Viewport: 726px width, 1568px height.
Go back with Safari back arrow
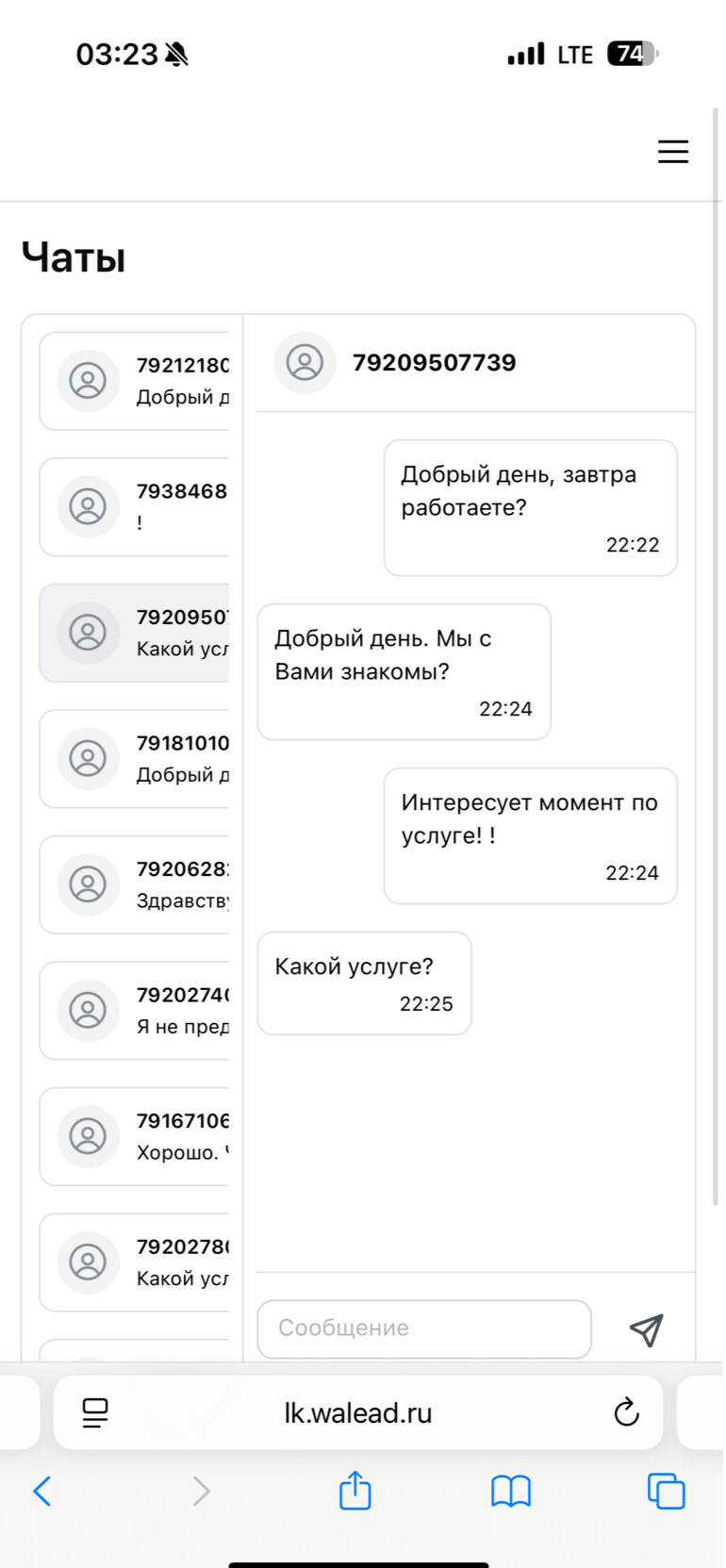(42, 1491)
